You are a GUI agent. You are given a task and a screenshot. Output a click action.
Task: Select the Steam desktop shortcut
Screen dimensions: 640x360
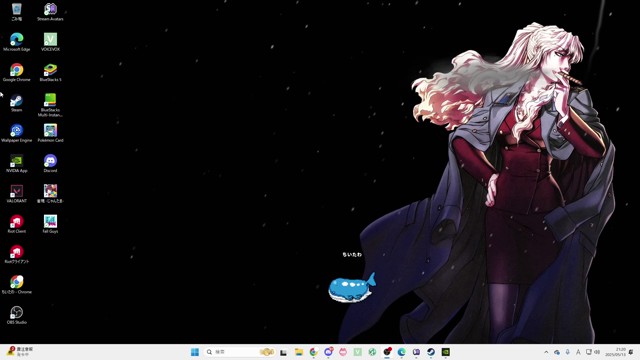pyautogui.click(x=17, y=102)
